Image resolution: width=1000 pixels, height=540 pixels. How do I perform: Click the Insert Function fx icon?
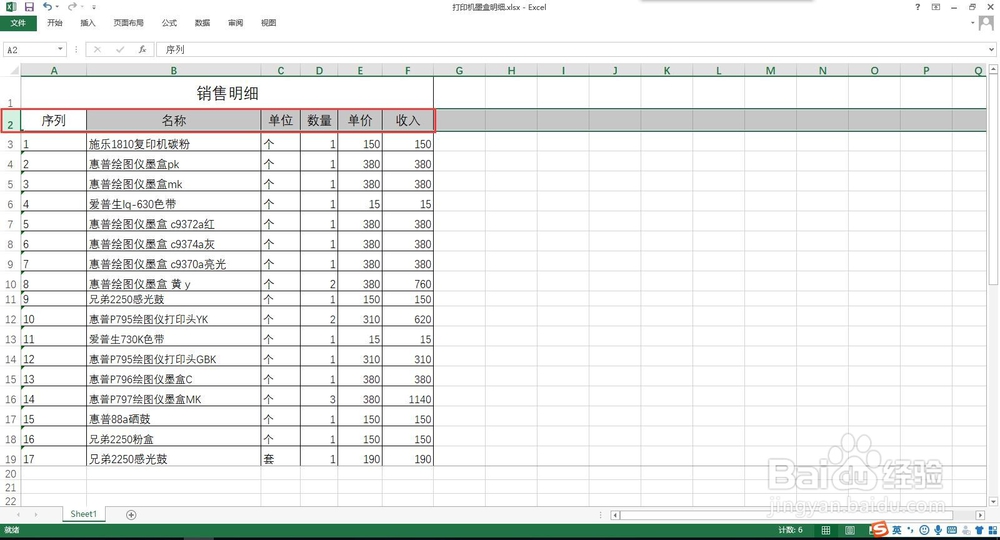[x=142, y=49]
